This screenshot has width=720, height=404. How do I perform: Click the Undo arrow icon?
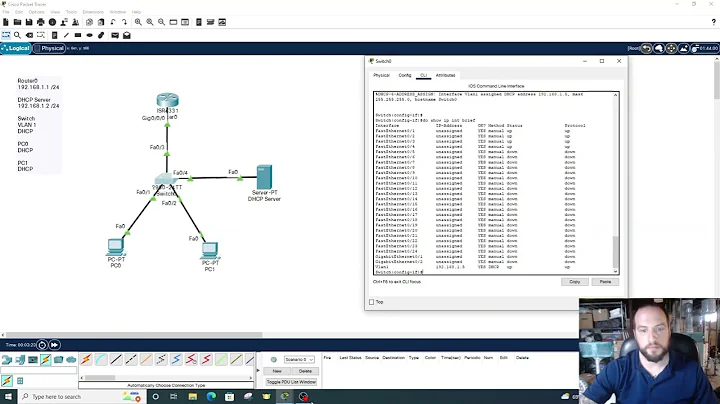(113, 22)
